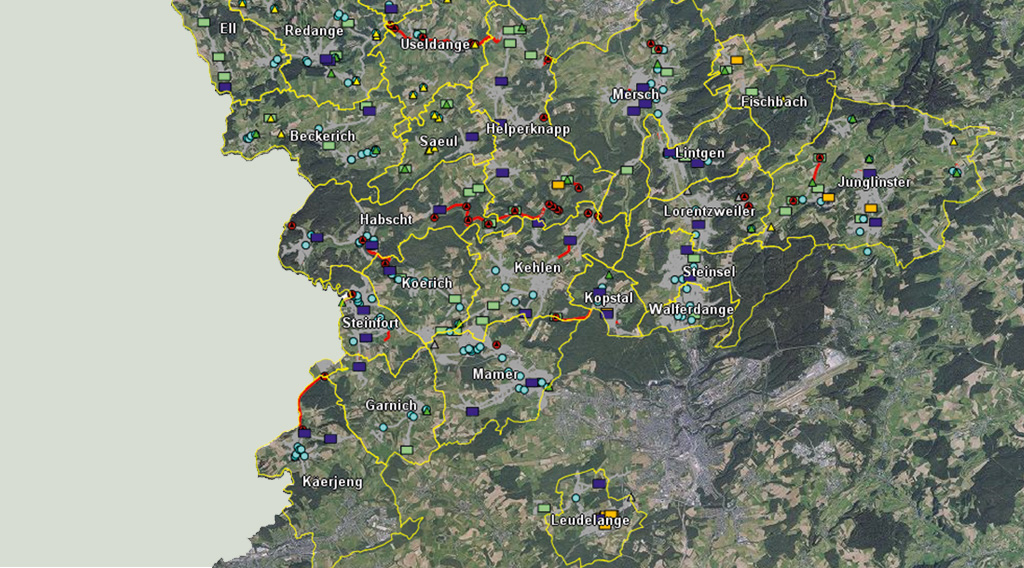Select the cyan circle south of Junglinster
1024x568 pixels.
[866, 252]
